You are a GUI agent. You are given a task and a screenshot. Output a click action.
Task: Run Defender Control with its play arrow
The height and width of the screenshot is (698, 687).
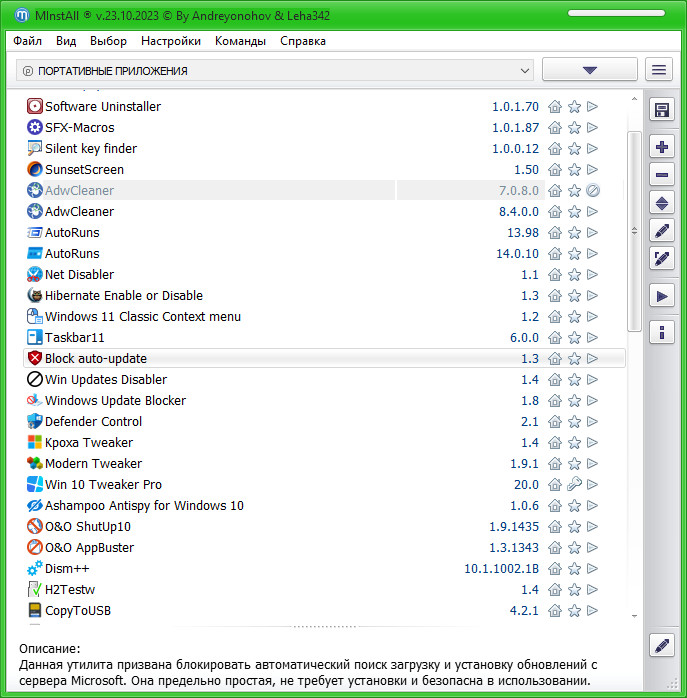pyautogui.click(x=592, y=422)
